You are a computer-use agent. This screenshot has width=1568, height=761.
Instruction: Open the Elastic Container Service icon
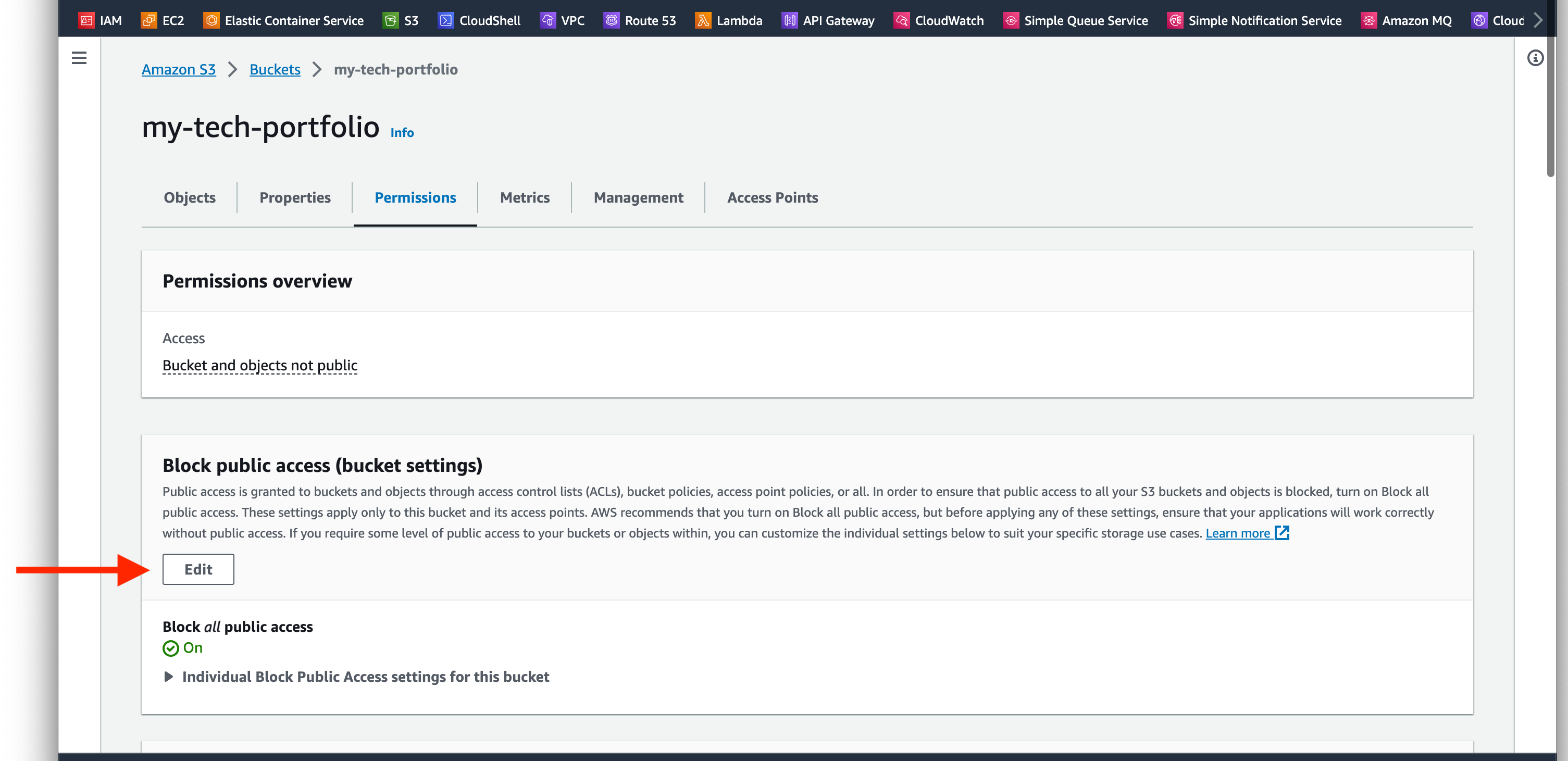[211, 20]
